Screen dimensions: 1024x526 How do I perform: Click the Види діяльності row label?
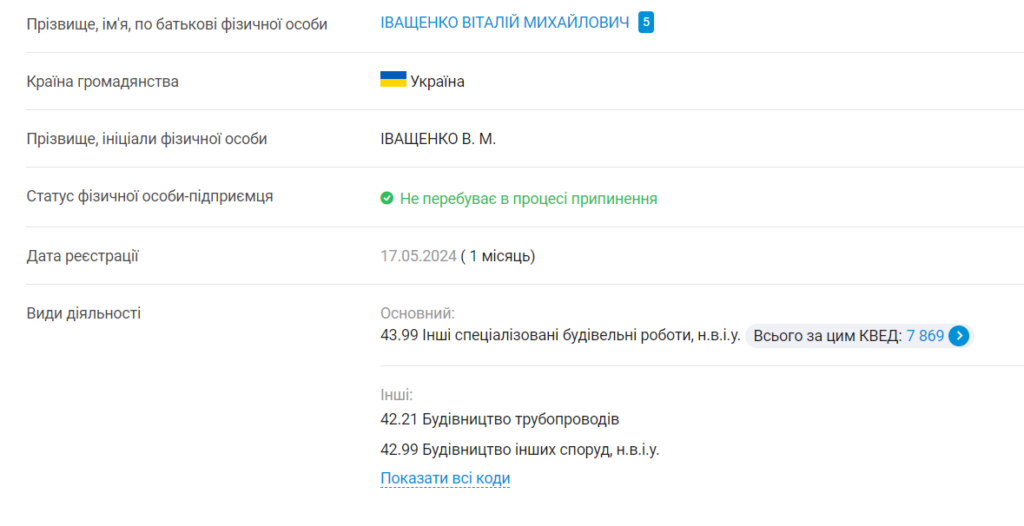83,313
